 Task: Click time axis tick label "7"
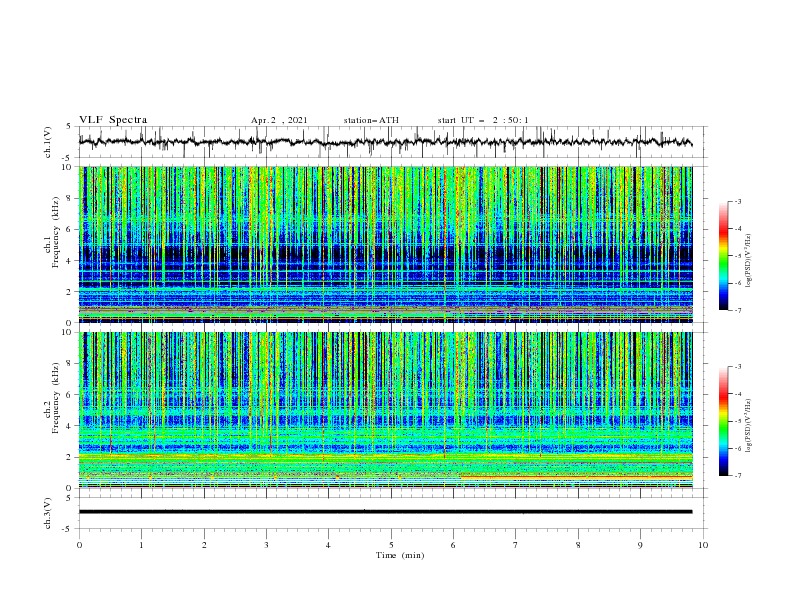pyautogui.click(x=516, y=545)
